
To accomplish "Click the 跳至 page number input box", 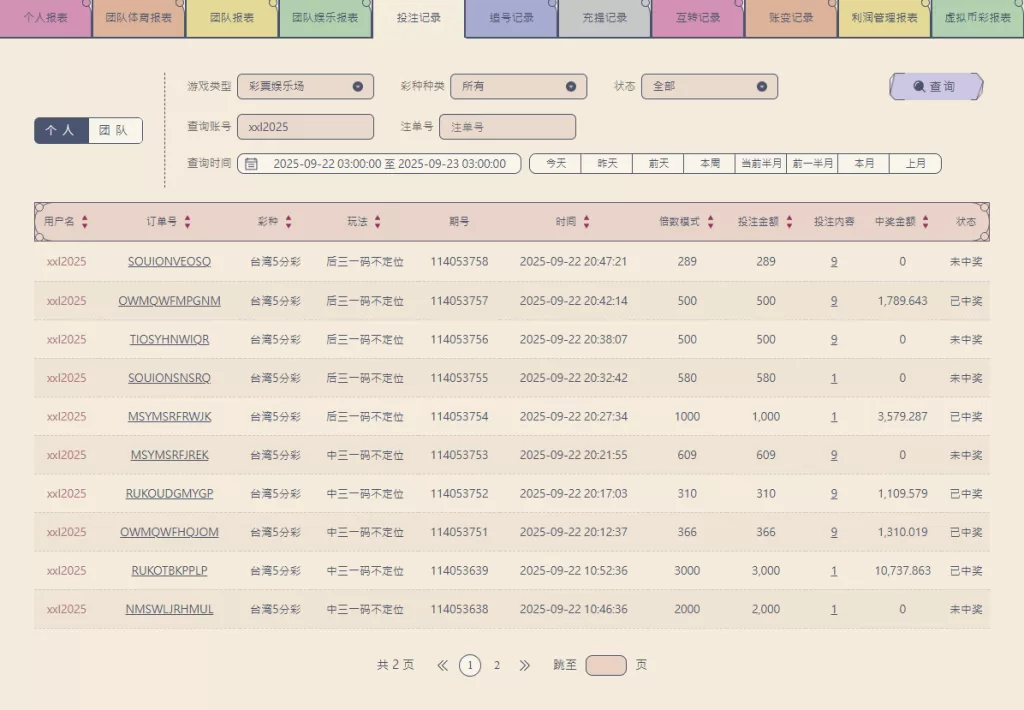I will (x=606, y=665).
